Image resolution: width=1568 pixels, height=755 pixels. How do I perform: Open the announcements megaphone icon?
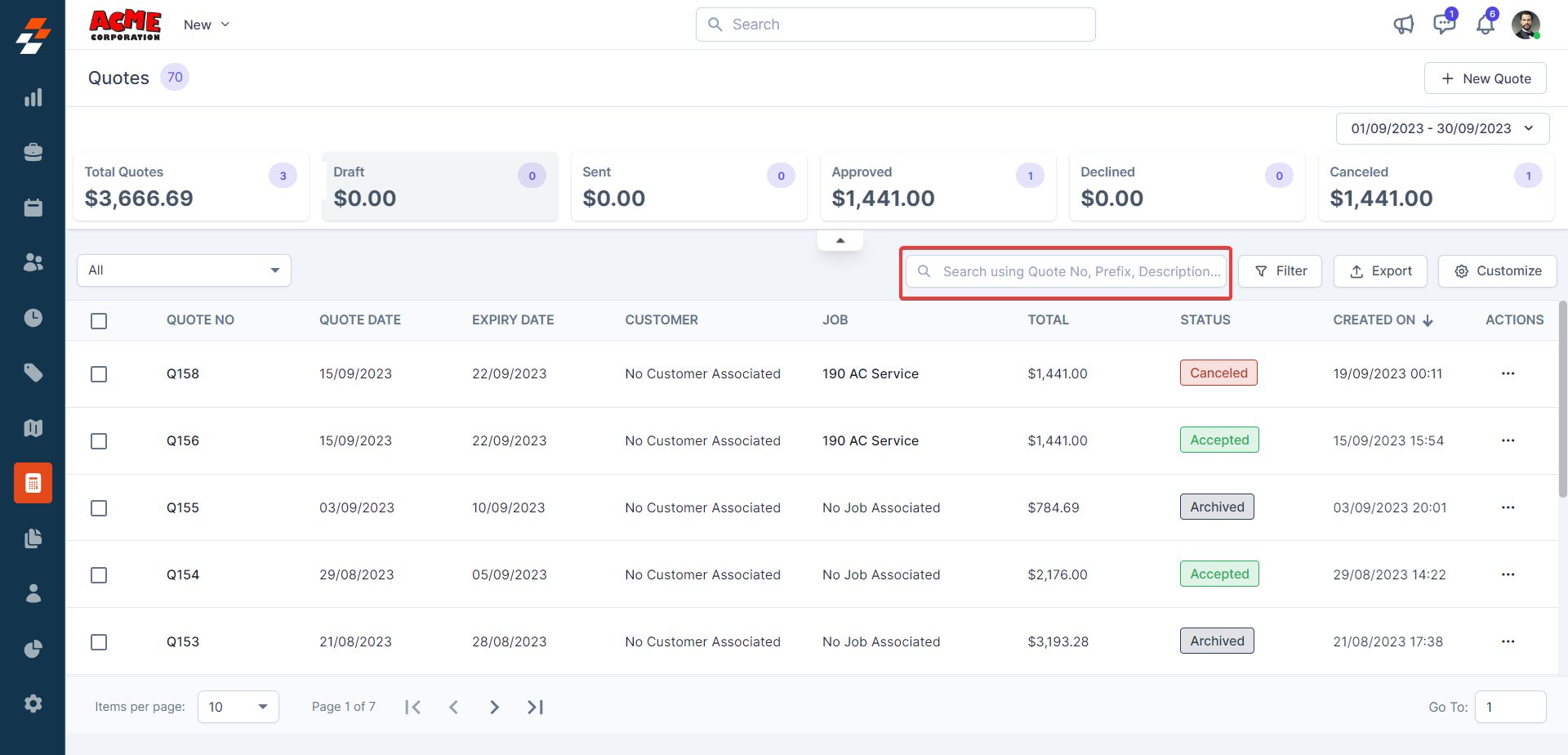point(1403,25)
